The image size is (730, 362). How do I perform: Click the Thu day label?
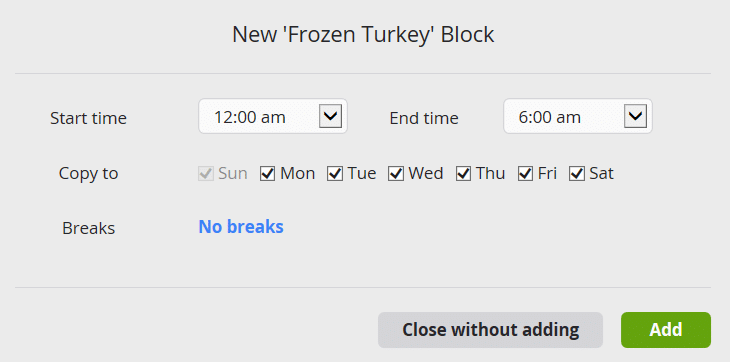[490, 174]
